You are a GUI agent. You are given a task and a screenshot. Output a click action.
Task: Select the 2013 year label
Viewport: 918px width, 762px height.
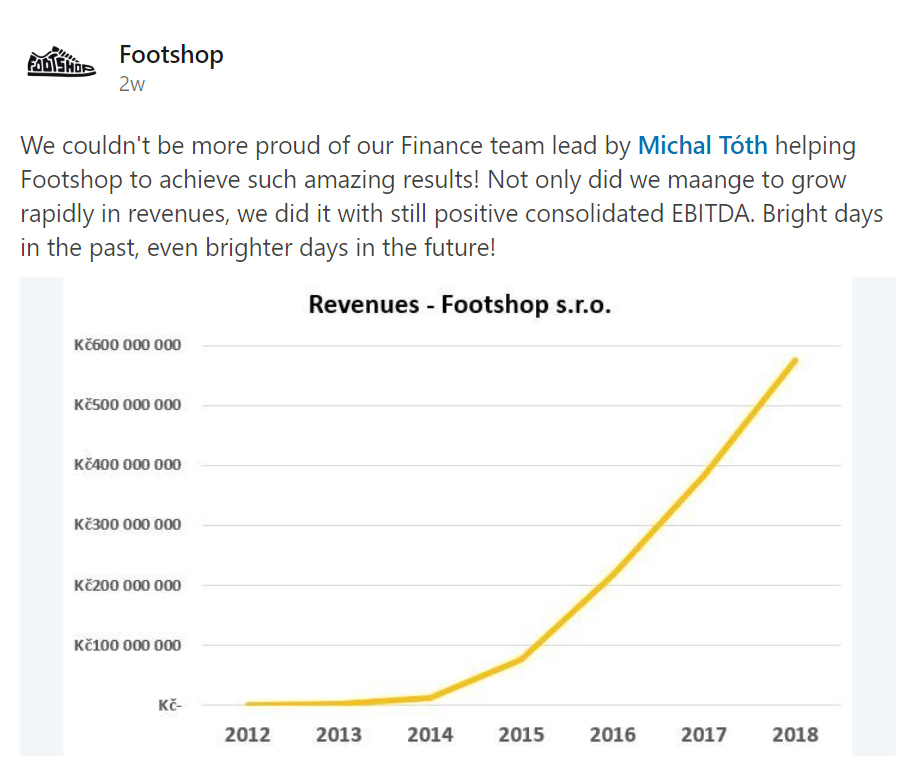339,735
